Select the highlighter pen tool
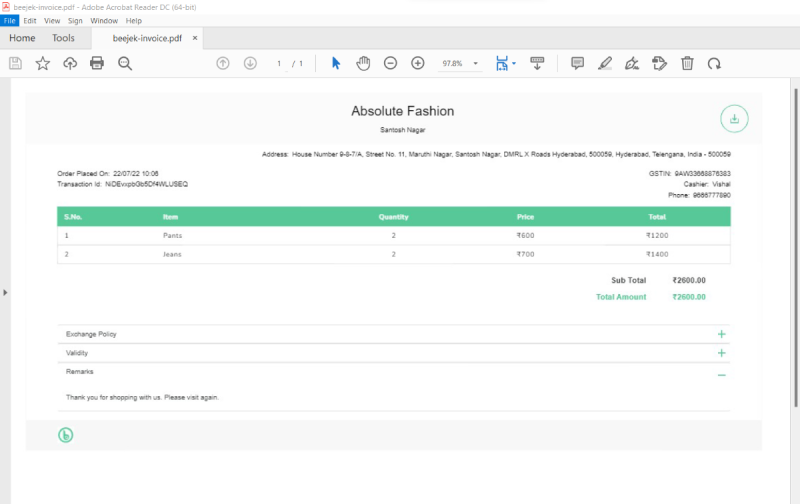This screenshot has height=504, width=800. click(x=604, y=63)
